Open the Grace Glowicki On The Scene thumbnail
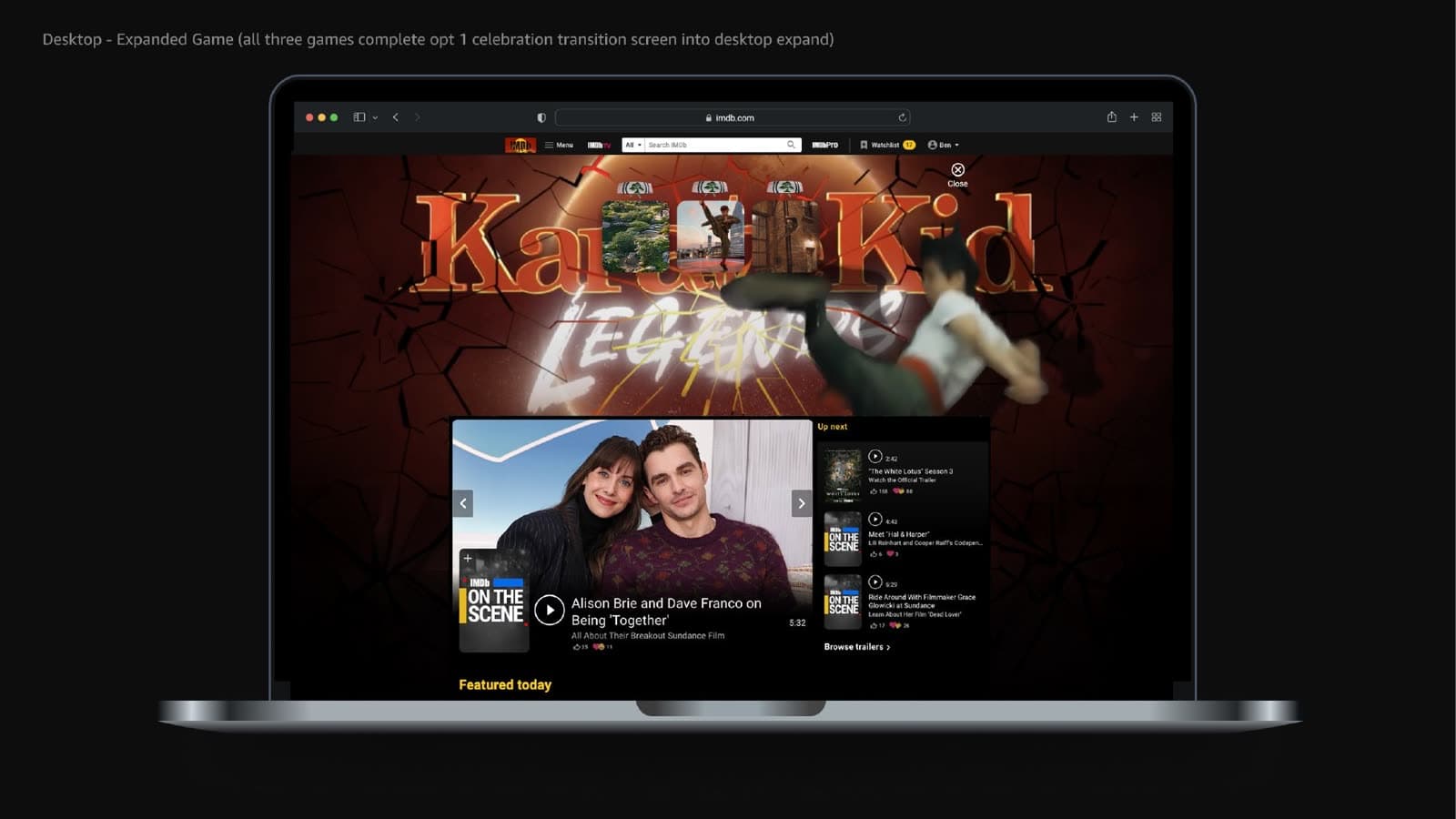The height and width of the screenshot is (819, 1456). pos(843,601)
